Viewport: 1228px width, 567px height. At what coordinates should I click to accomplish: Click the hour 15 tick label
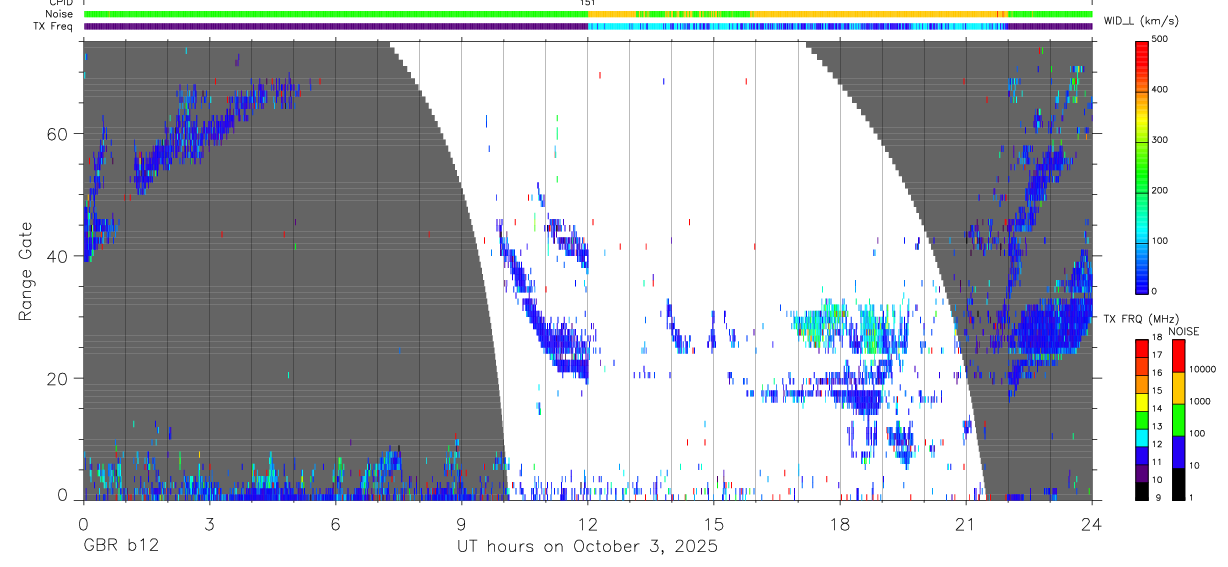click(x=713, y=523)
